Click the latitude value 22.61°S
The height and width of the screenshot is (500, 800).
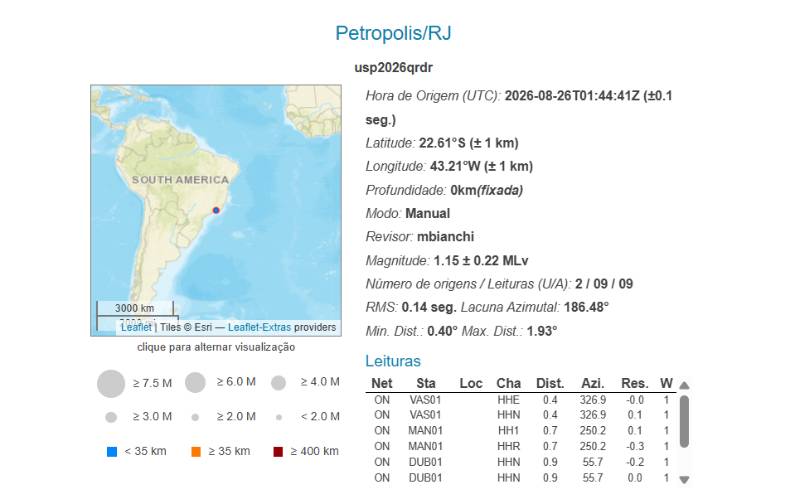[442, 143]
